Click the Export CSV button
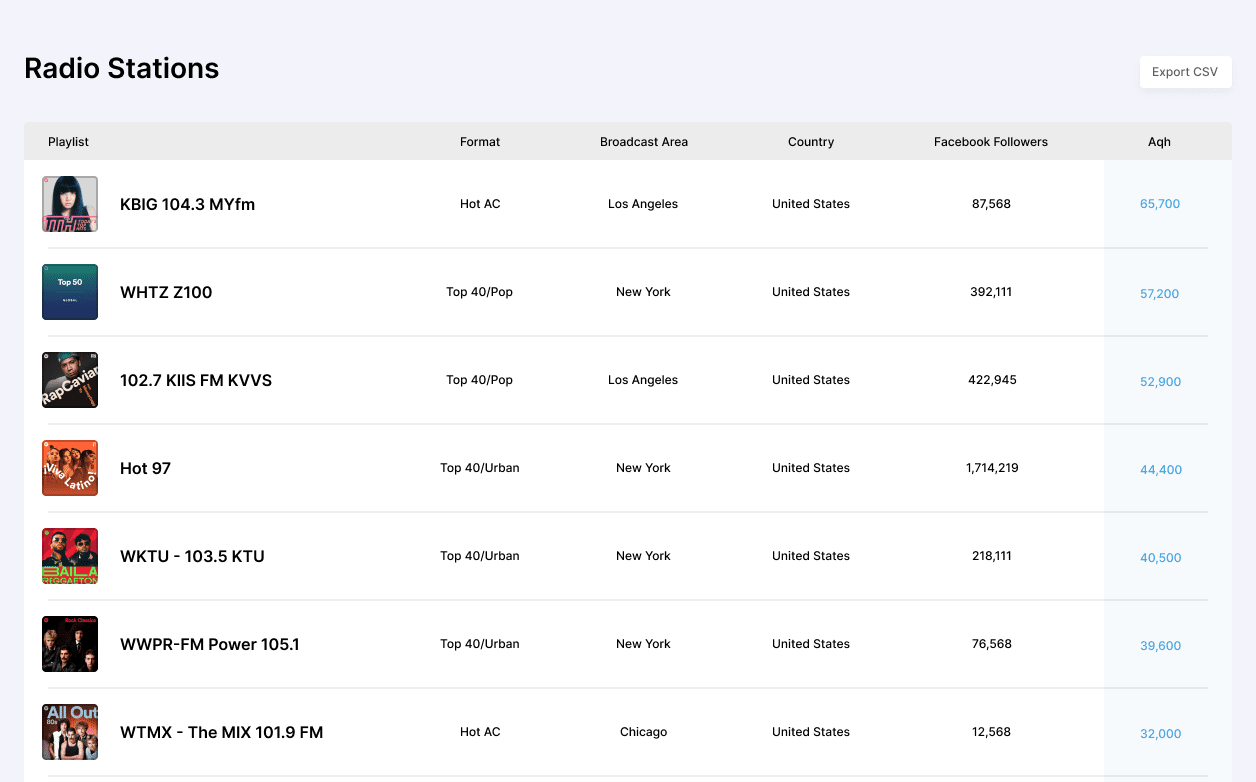This screenshot has height=782, width=1256. (1185, 71)
